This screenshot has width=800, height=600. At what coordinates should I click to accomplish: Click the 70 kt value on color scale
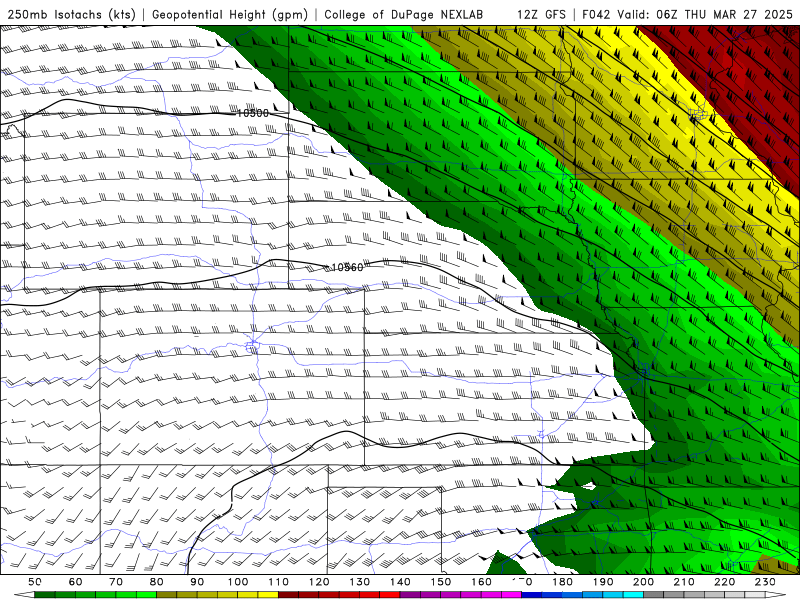tap(116, 582)
